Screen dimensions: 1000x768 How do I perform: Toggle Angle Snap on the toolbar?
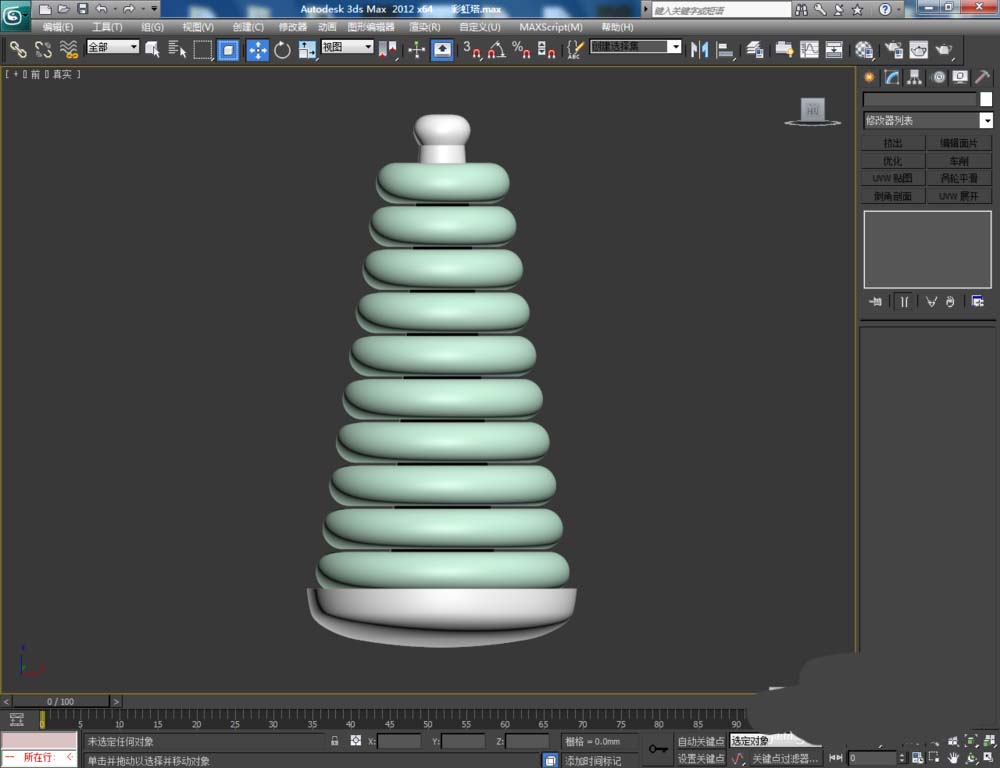pos(497,49)
